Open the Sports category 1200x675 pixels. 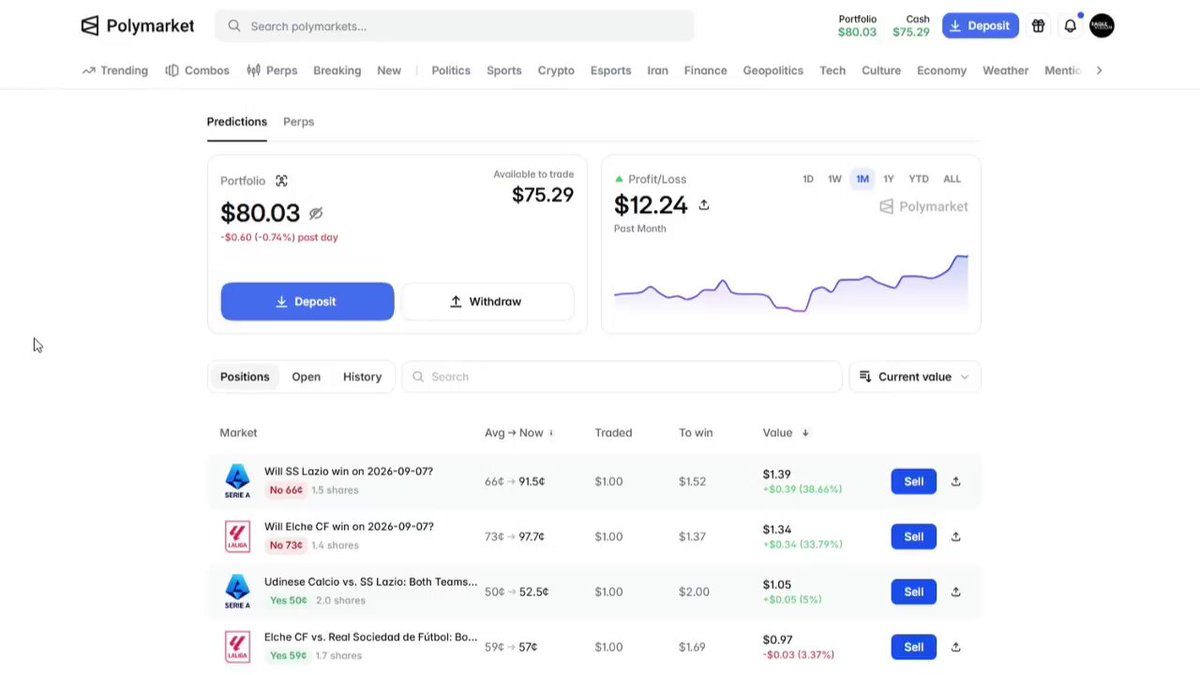pyautogui.click(x=504, y=71)
